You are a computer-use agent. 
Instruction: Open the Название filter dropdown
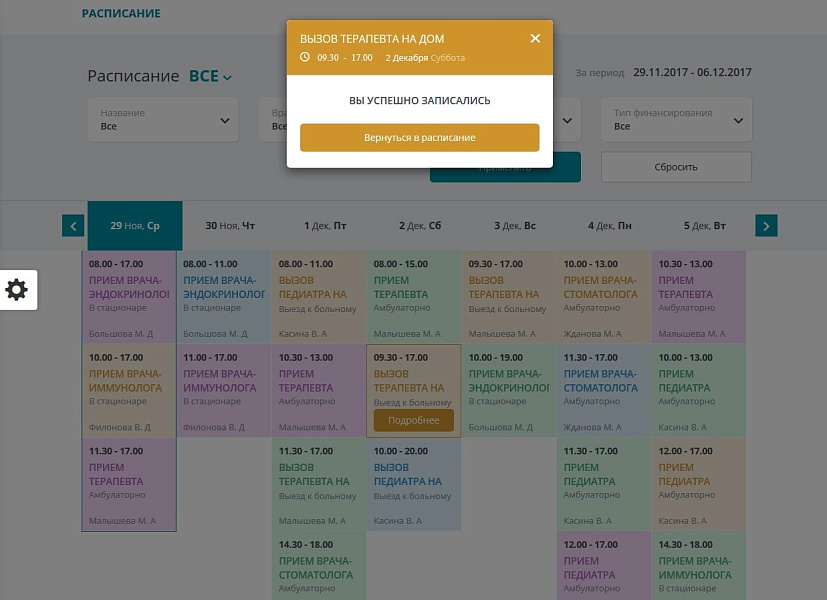click(x=163, y=120)
